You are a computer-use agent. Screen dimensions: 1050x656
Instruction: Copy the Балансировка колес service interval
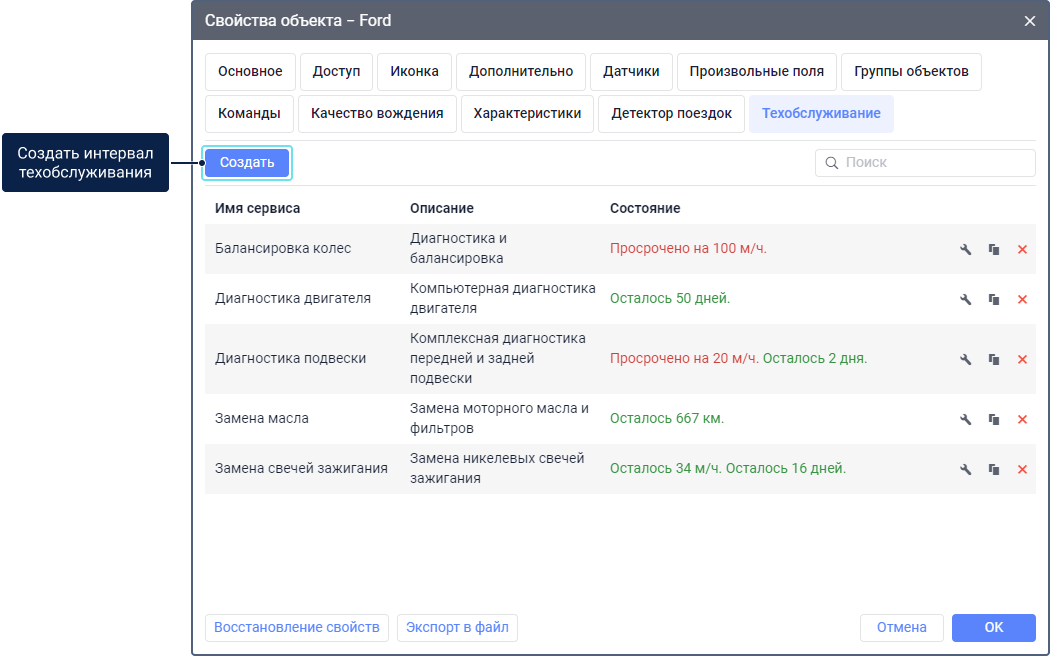coord(994,249)
